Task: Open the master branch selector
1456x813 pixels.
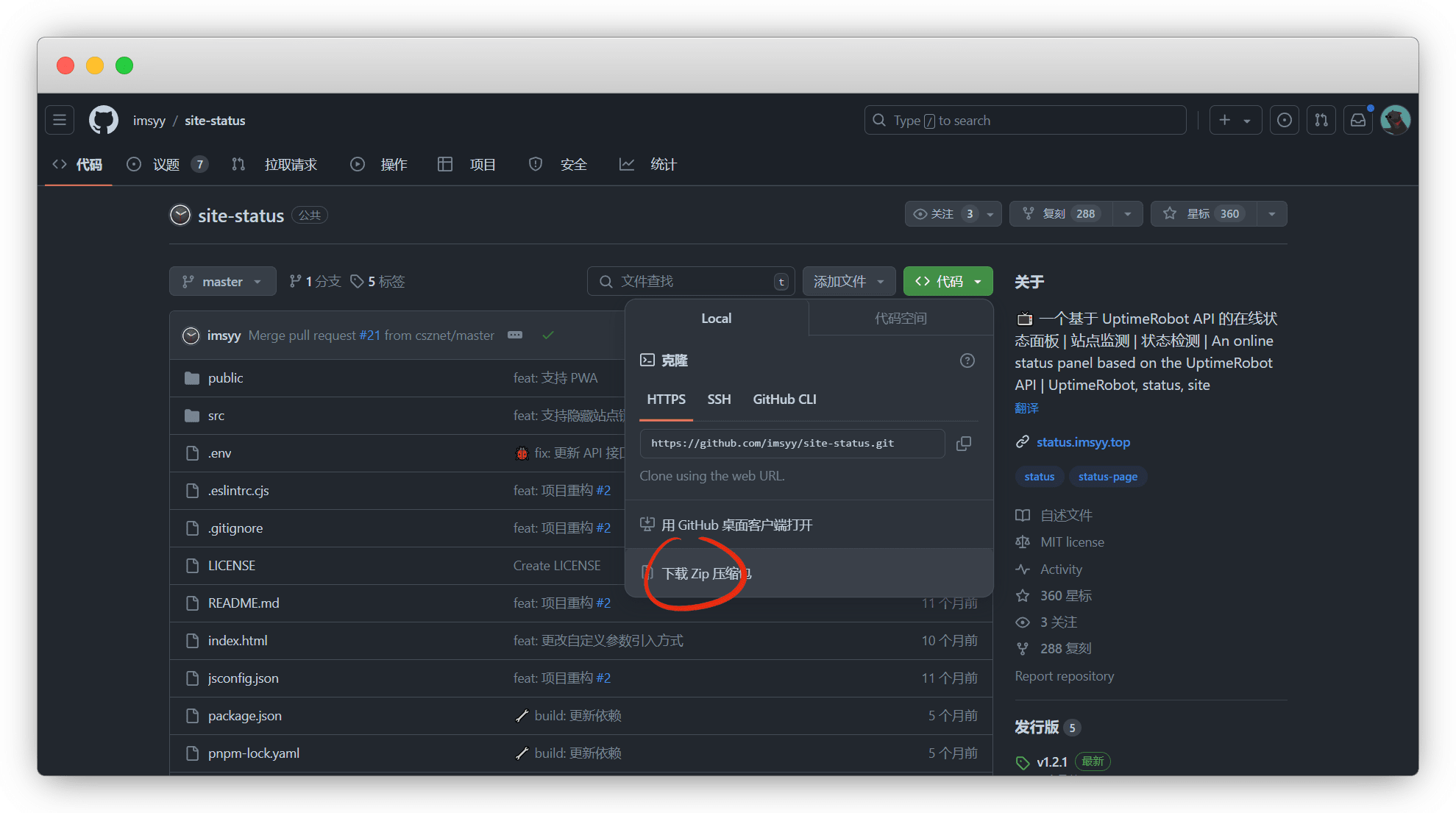Action: [222, 282]
